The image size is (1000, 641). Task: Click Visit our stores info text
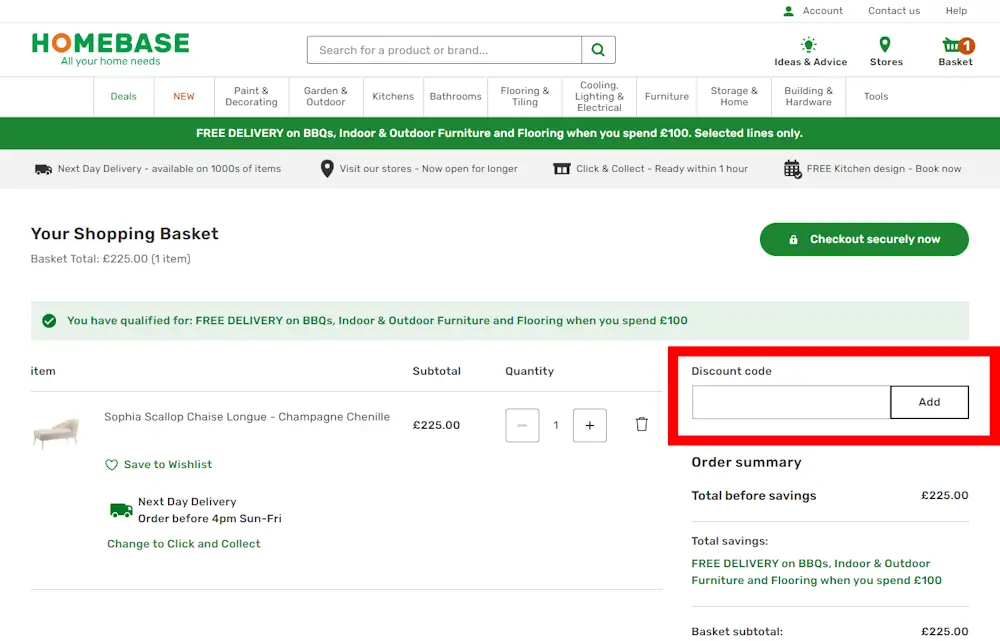pyautogui.click(x=429, y=169)
